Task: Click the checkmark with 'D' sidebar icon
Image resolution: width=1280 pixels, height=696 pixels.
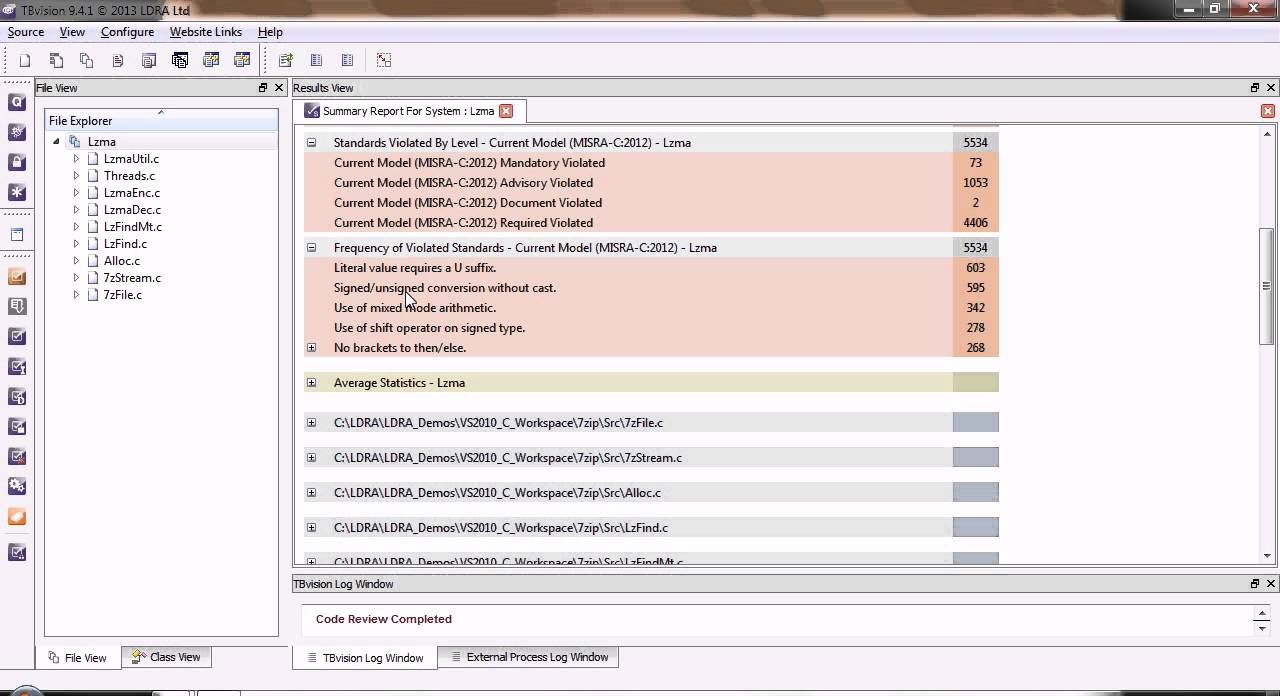Action: pos(17,397)
